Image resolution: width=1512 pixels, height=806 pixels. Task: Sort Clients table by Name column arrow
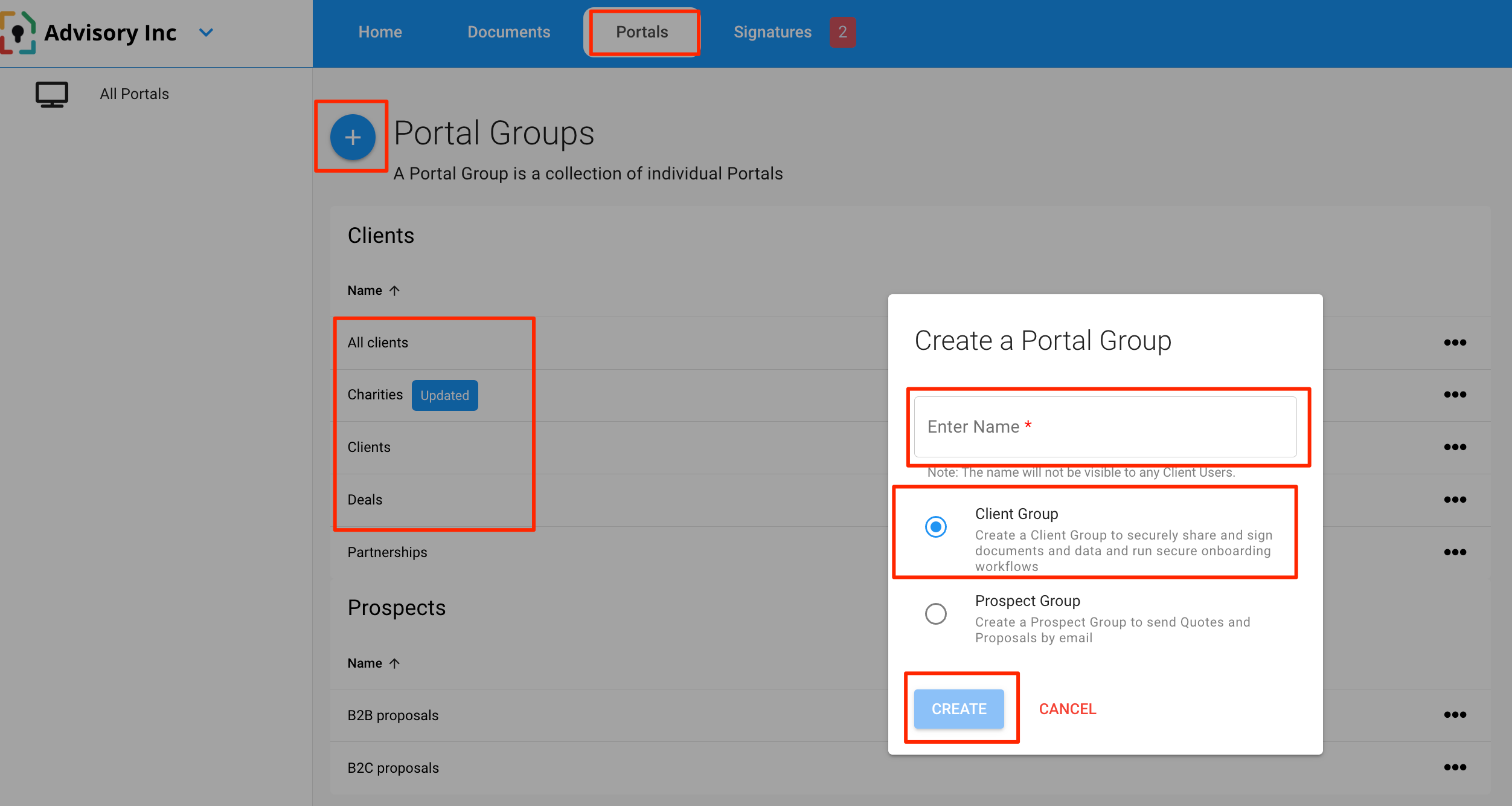(395, 291)
